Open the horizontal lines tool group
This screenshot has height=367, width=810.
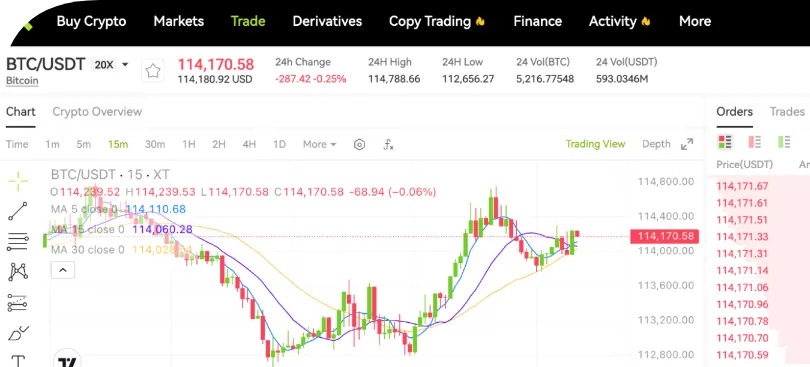point(18,241)
